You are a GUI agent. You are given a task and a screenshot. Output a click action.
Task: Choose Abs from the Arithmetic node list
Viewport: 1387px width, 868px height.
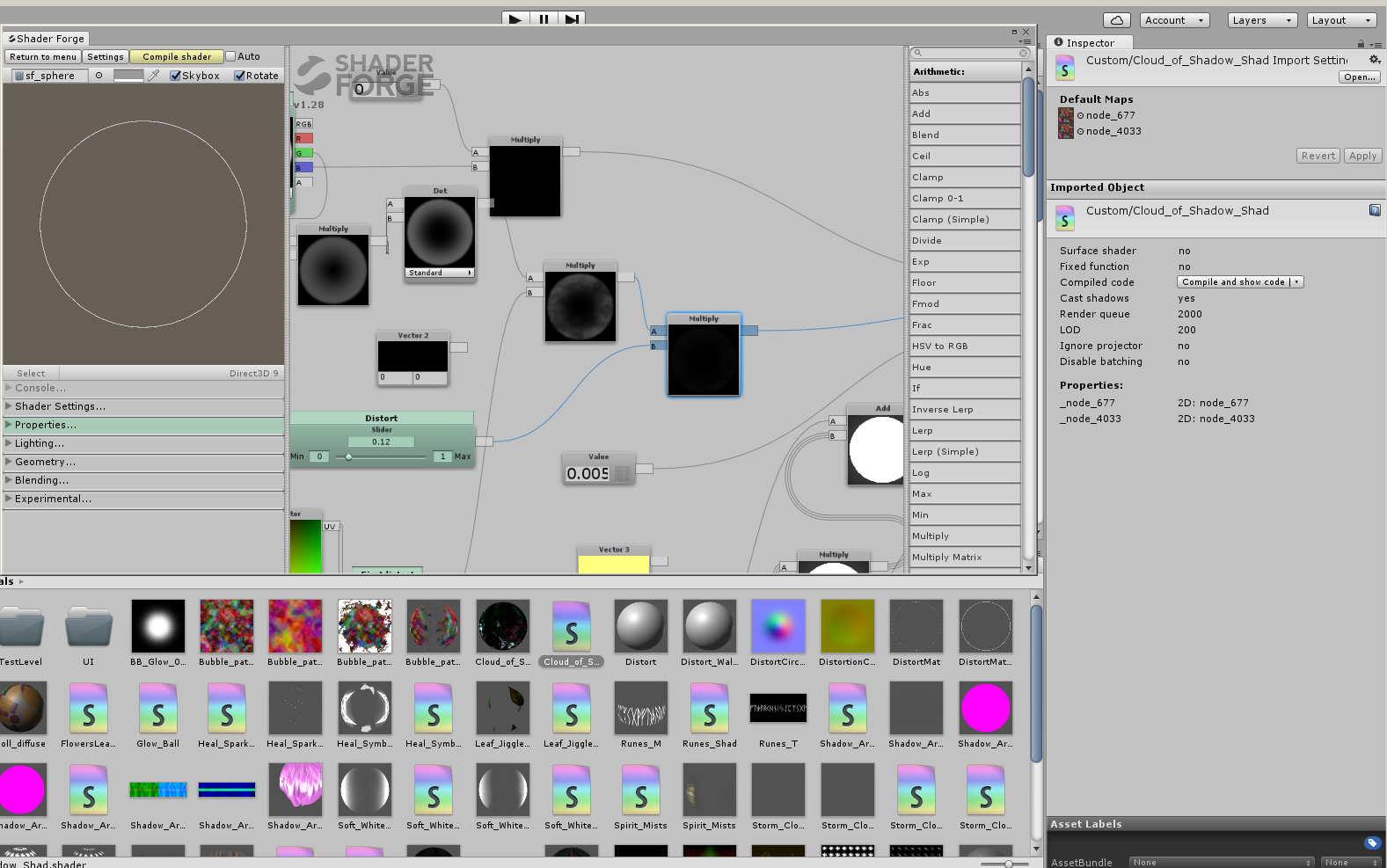[x=965, y=92]
